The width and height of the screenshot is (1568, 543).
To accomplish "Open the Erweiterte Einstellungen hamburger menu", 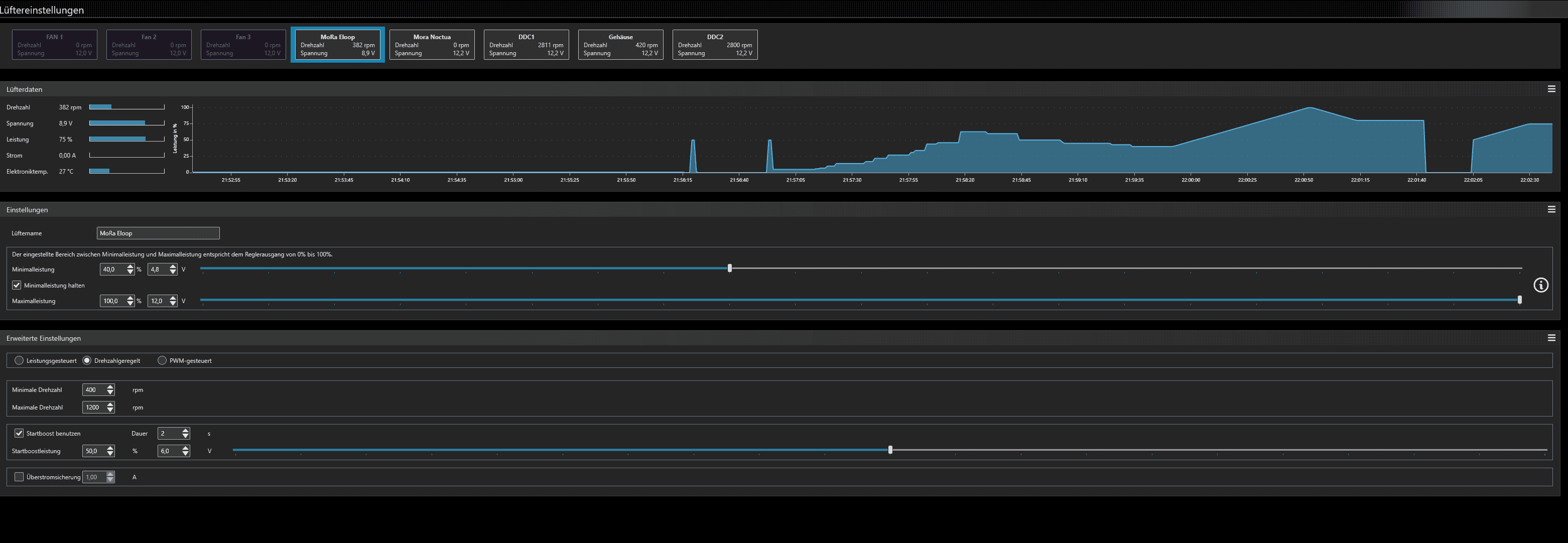I will pos(1551,338).
